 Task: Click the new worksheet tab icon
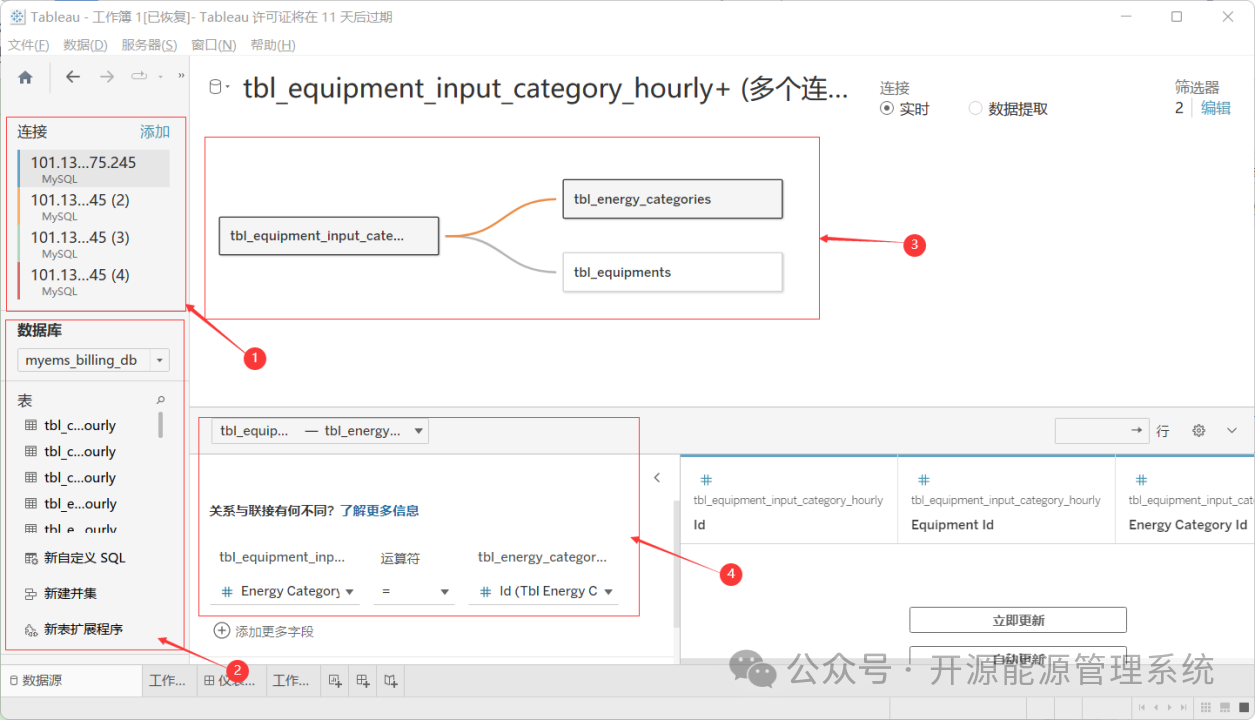tap(336, 681)
